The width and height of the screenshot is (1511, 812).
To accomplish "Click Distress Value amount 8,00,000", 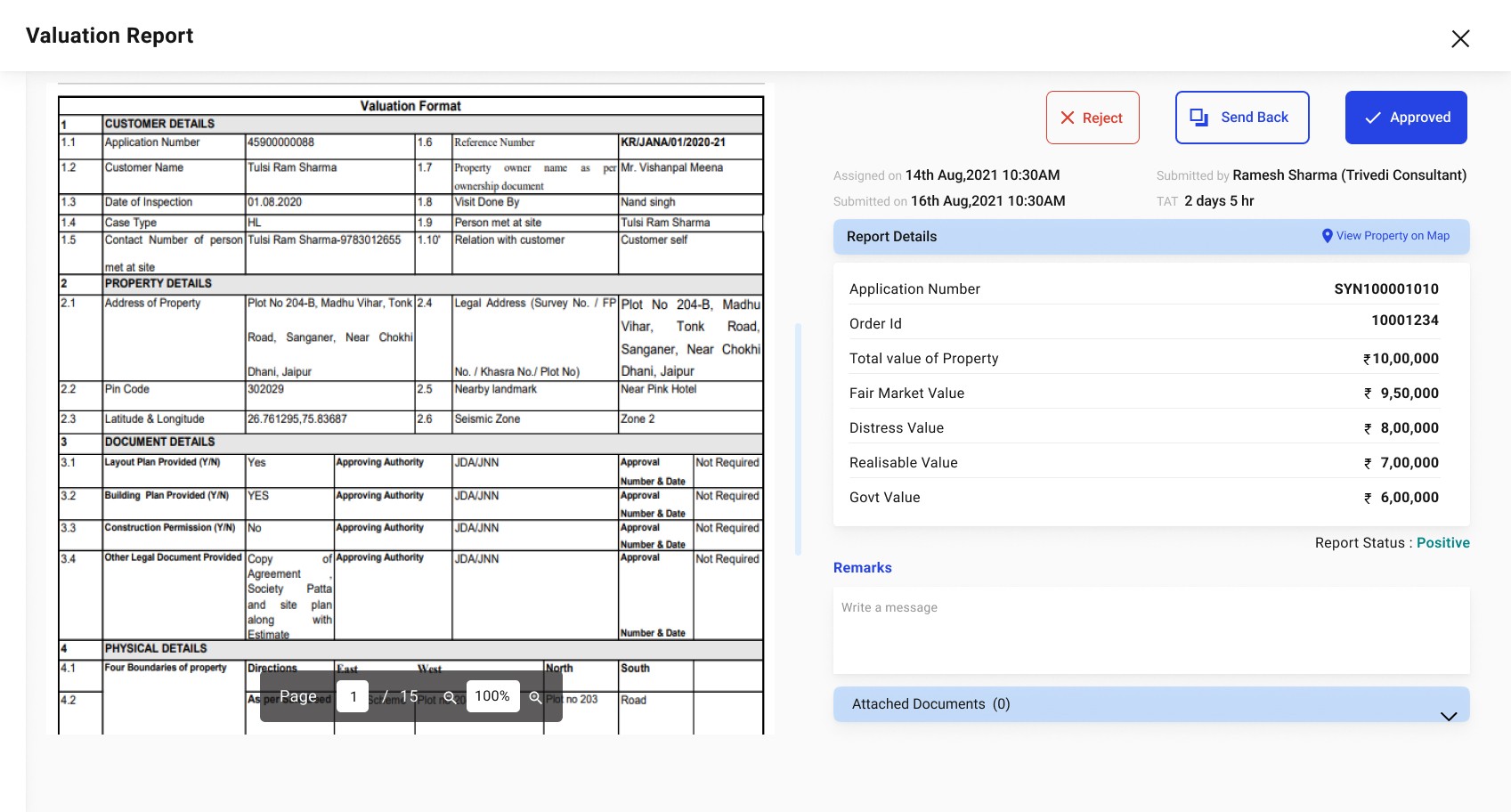I will pyautogui.click(x=1401, y=428).
